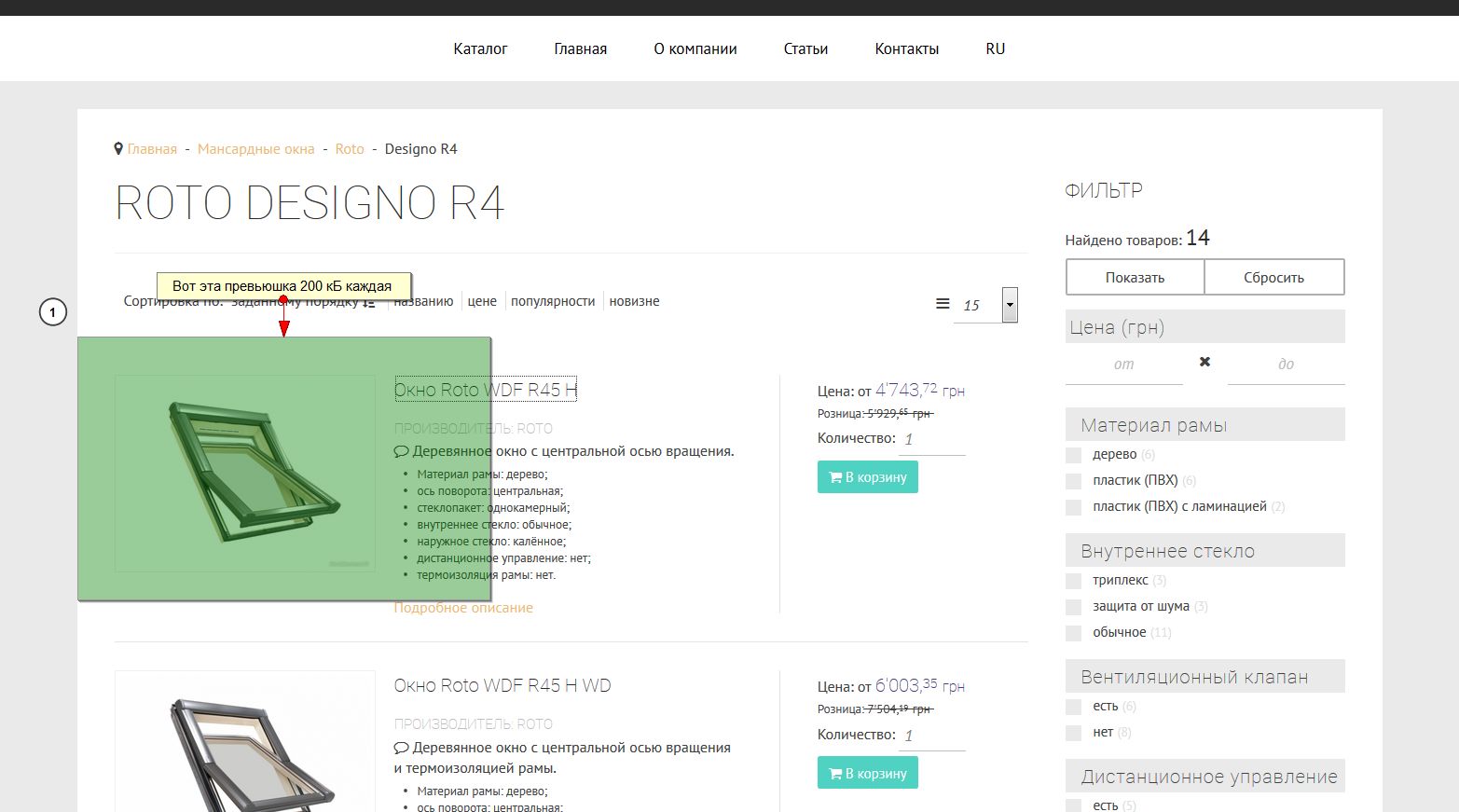Sort products by популярности
The image size is (1459, 812).
(553, 301)
